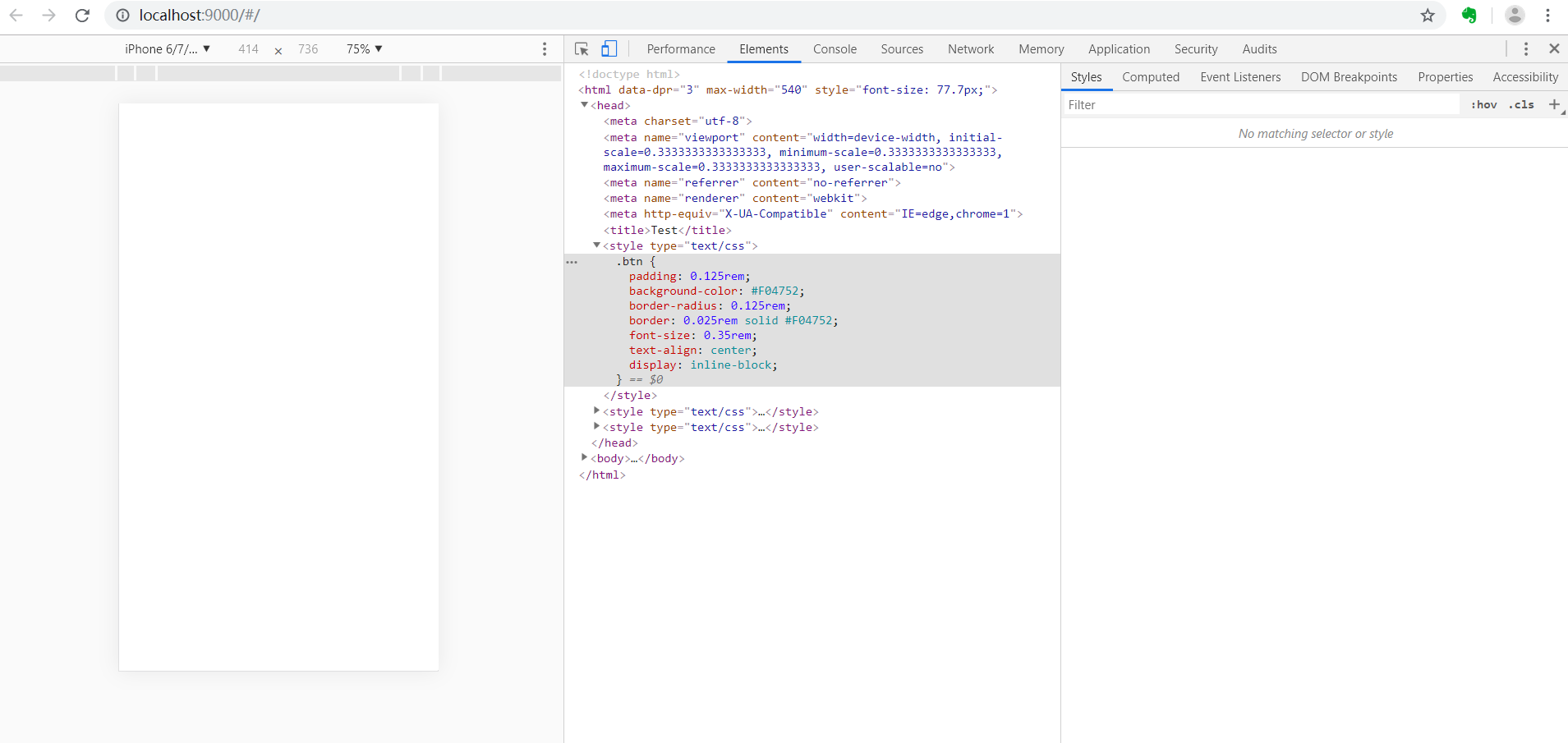This screenshot has width=1568, height=743.
Task: Open the DOM Breakpoints sidebar tab
Action: (1349, 77)
